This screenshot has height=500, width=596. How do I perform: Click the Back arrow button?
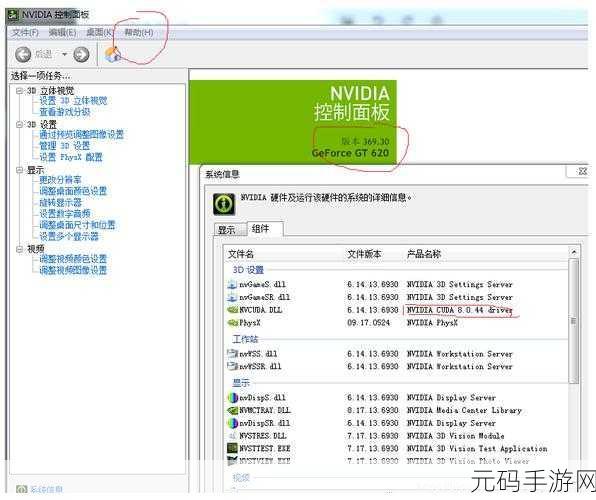click(23, 55)
